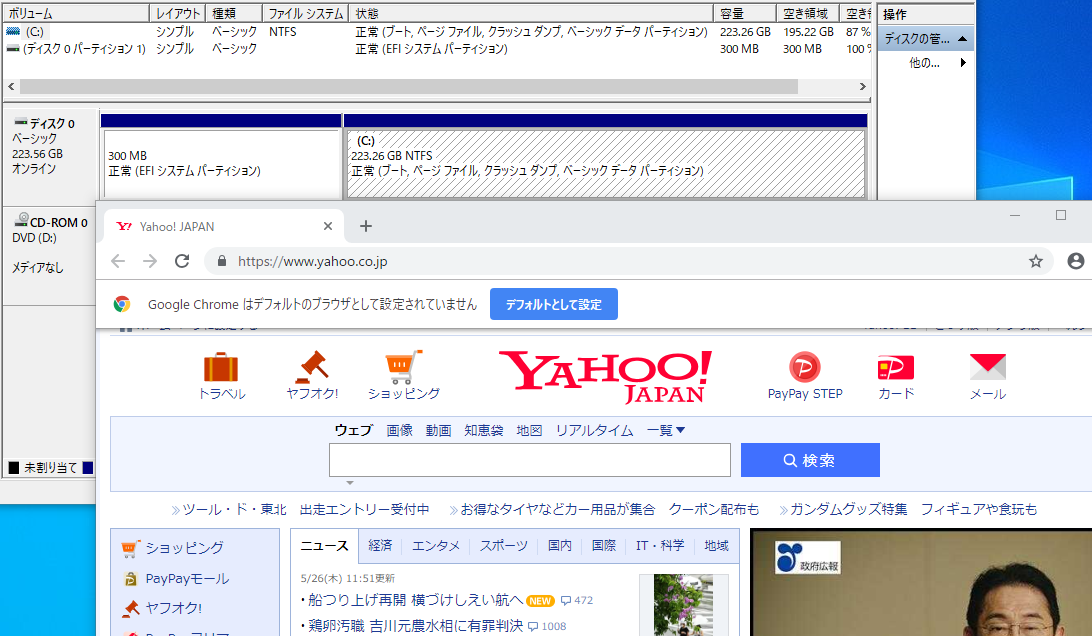Select the リアルタイム search tab
Image resolution: width=1092 pixels, height=636 pixels.
594,431
